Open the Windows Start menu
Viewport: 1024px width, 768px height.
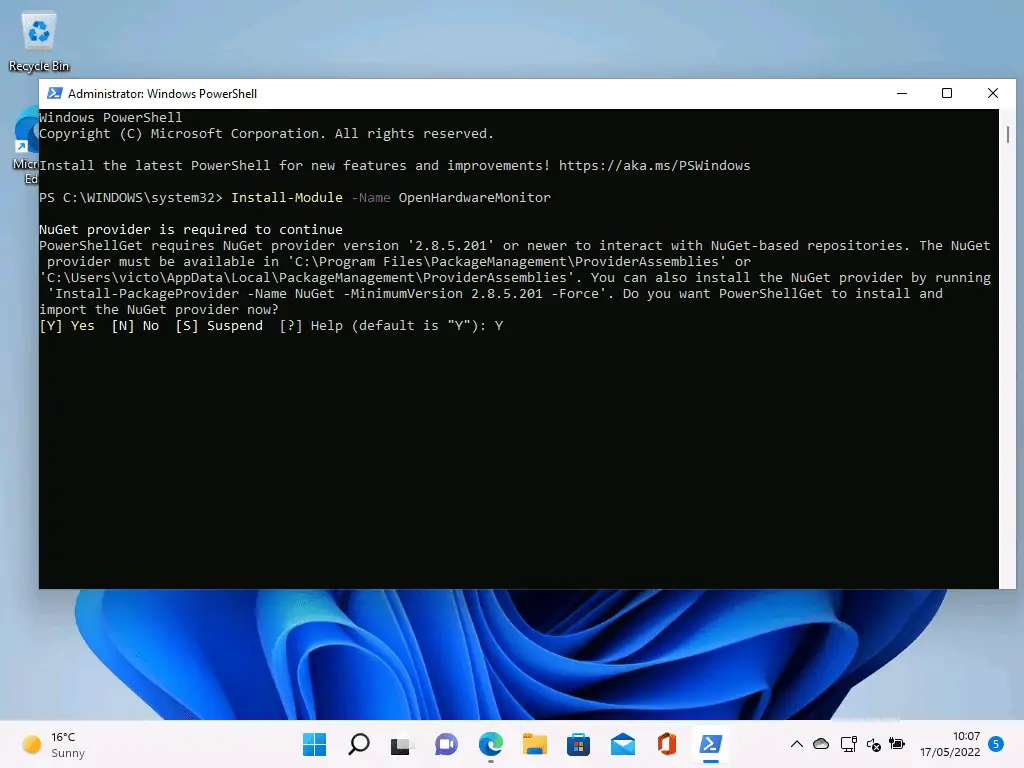(314, 744)
